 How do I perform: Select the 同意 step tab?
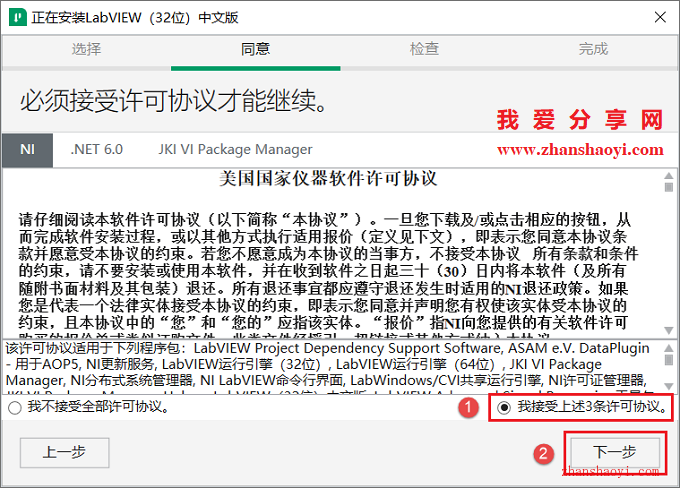255,49
